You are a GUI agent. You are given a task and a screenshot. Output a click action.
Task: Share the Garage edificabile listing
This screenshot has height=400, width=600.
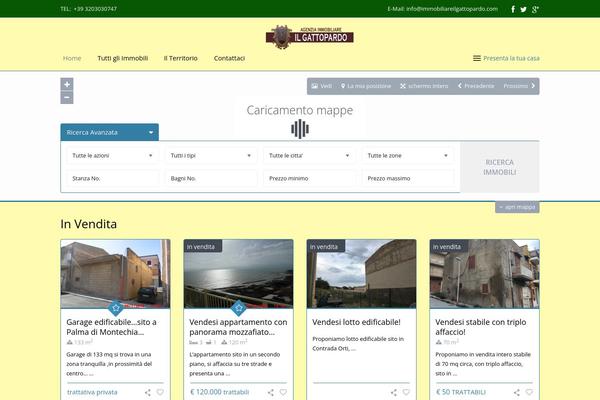point(148,392)
